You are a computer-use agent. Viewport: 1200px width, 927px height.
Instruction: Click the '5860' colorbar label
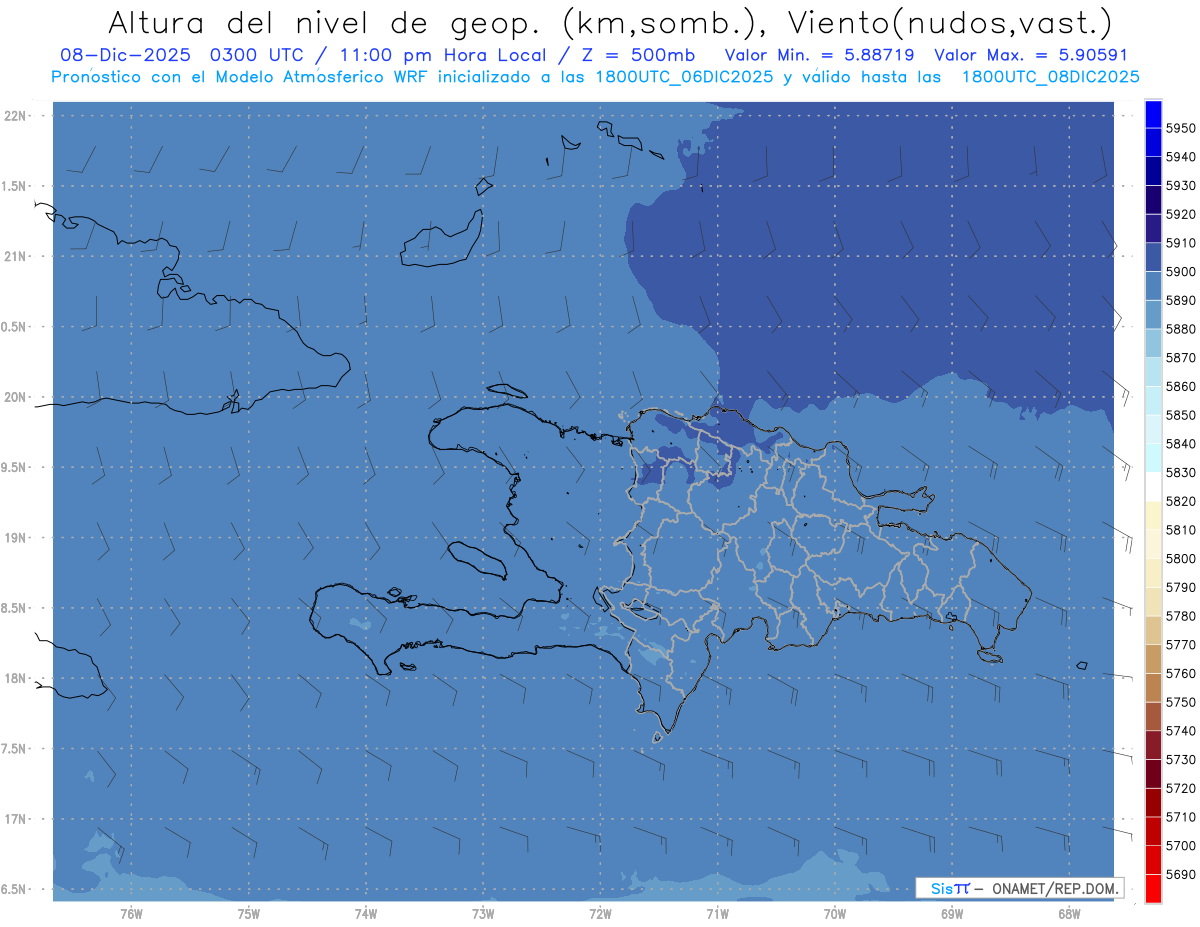coord(1180,386)
